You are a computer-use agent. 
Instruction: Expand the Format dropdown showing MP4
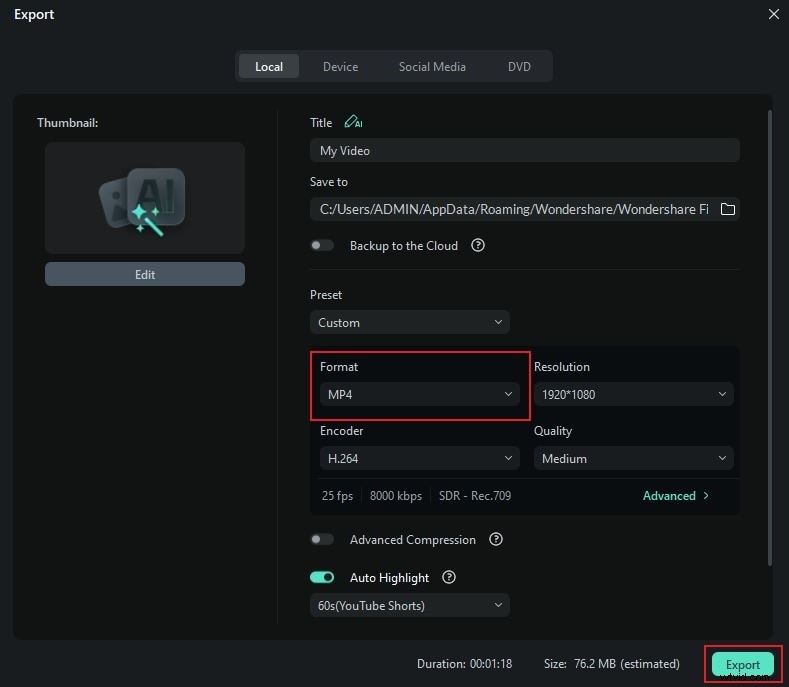[x=419, y=394]
